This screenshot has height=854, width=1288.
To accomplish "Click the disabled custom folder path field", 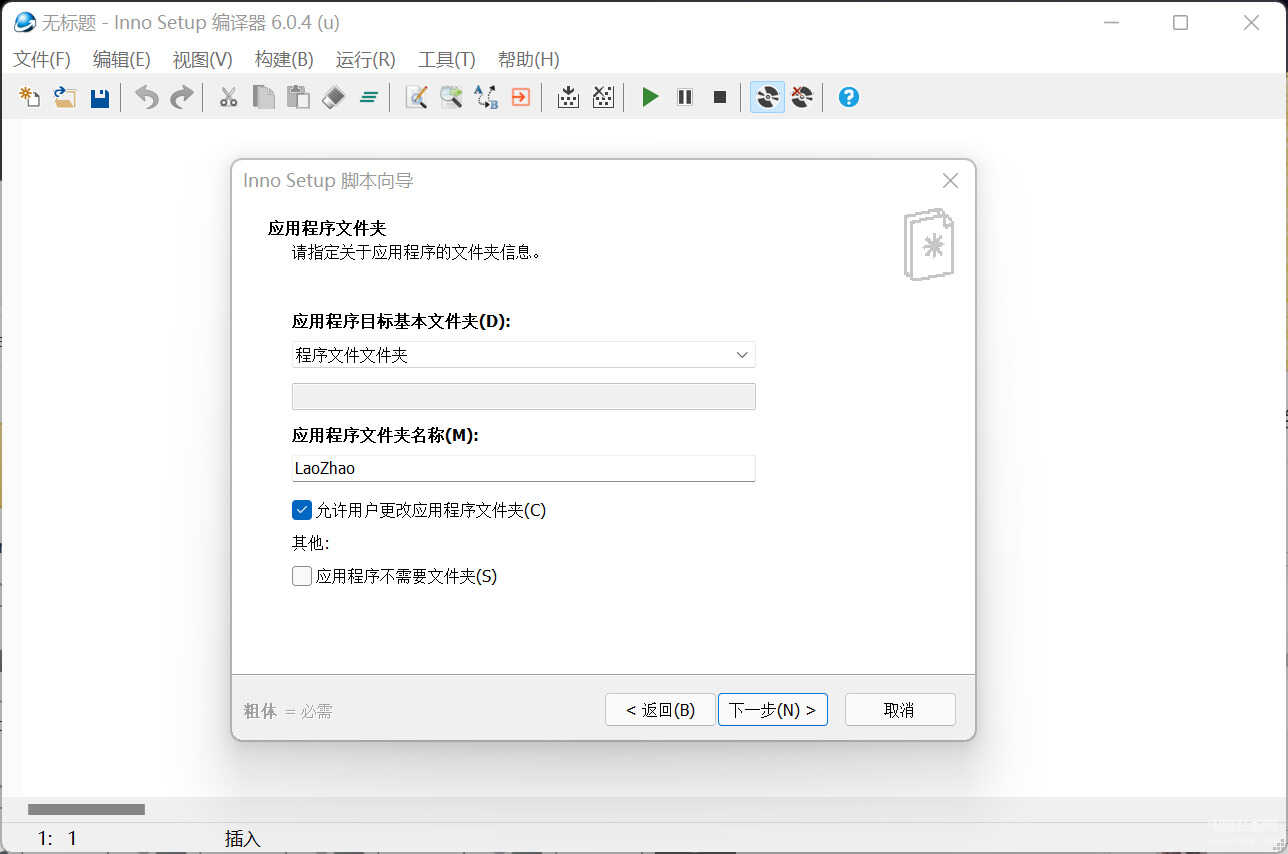I will (523, 396).
